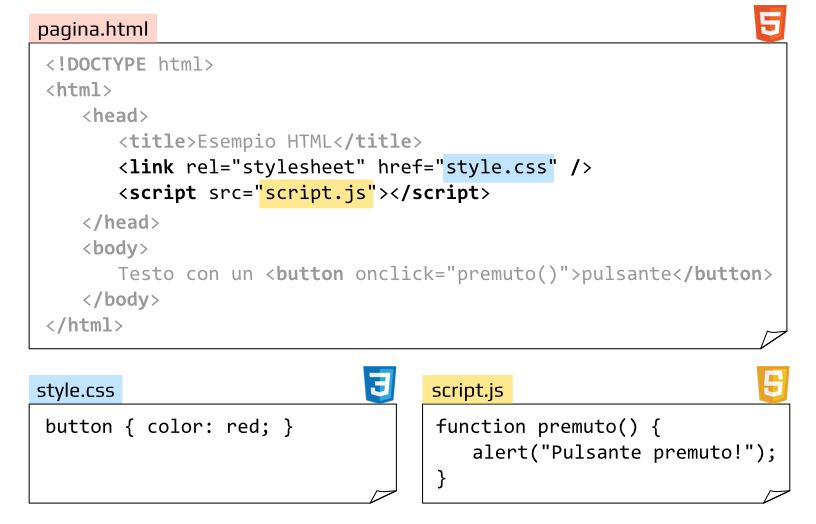Click the function premuto() declaration line
This screenshot has height=524, width=816.
(548, 427)
